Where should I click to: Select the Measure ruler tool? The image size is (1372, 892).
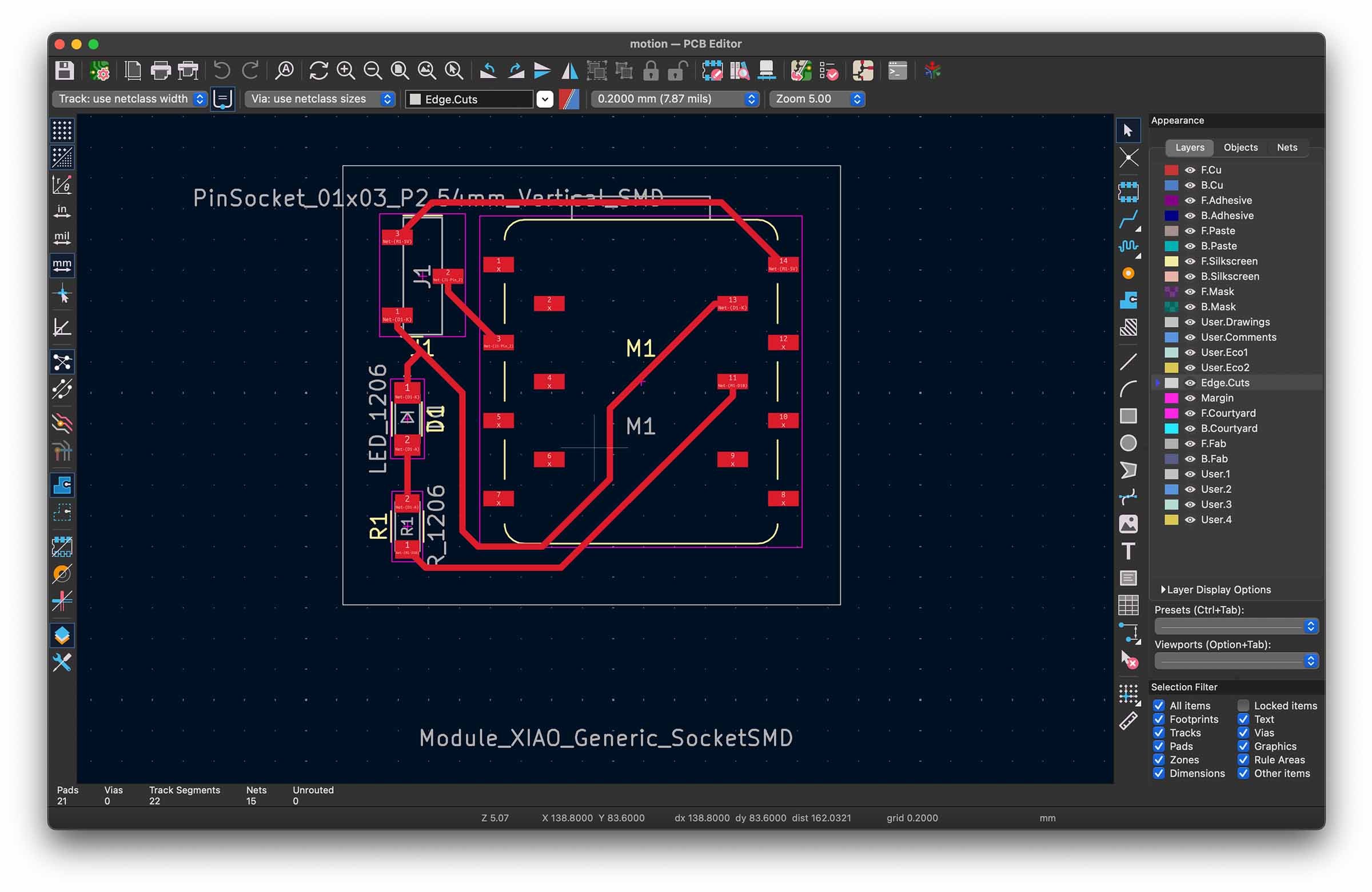(1128, 721)
